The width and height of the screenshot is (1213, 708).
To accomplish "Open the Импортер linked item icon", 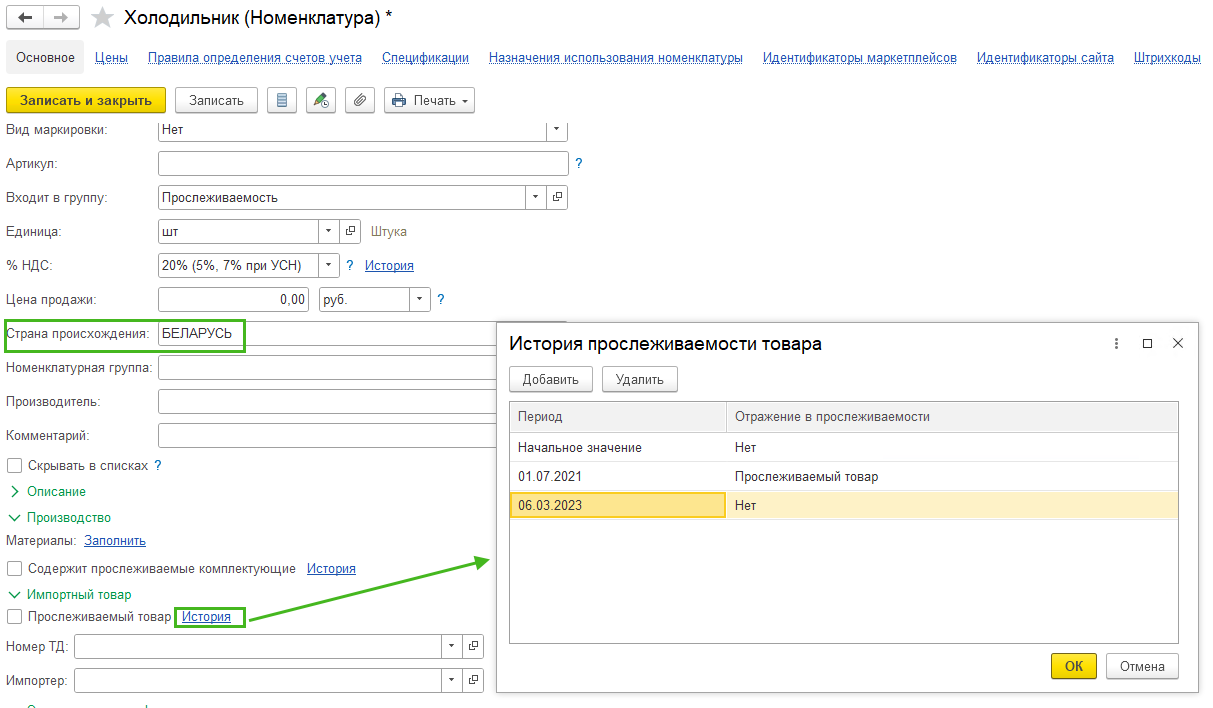I will pyautogui.click(x=474, y=680).
